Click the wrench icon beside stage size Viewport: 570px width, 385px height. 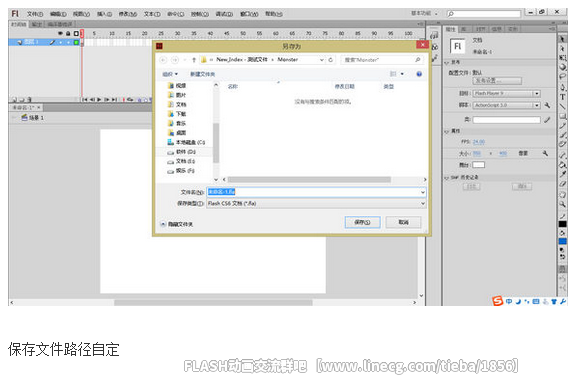pos(545,153)
